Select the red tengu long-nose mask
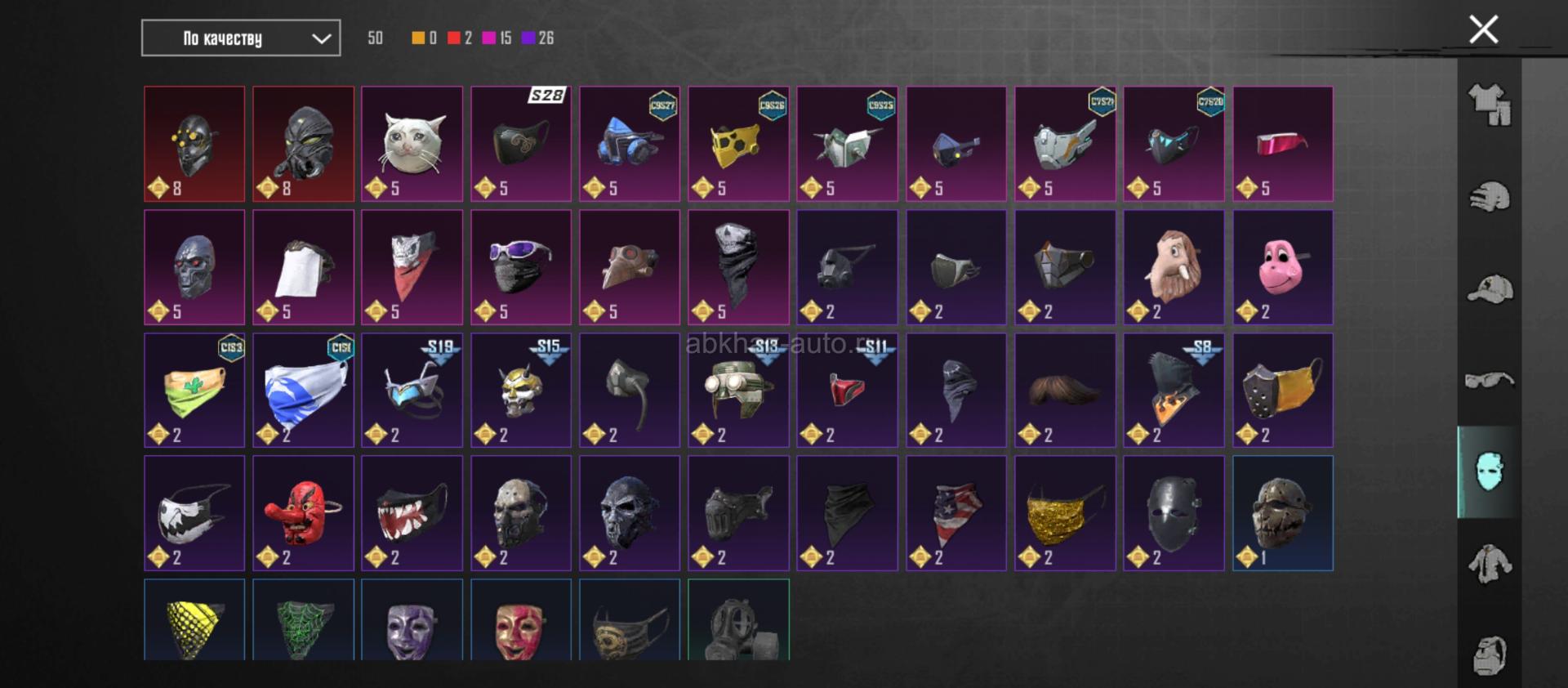This screenshot has height=688, width=1568. [303, 513]
